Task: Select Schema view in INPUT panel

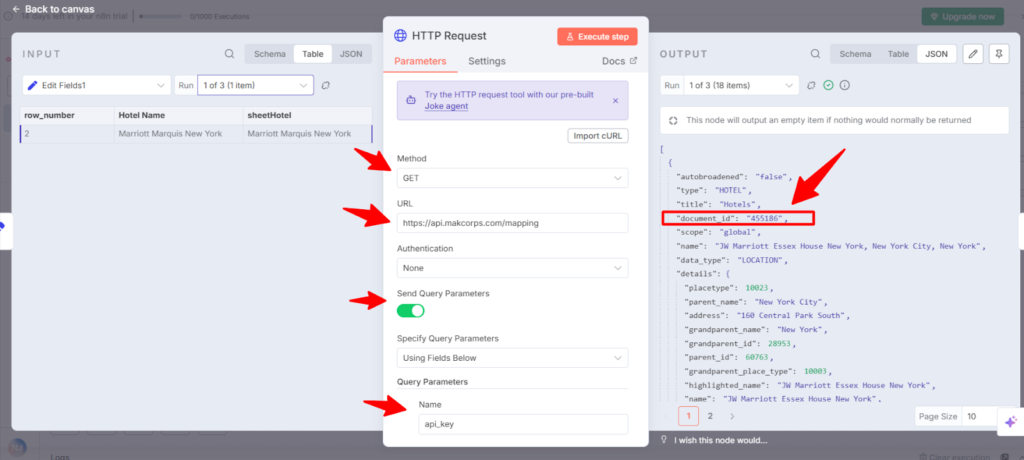Action: coord(270,54)
